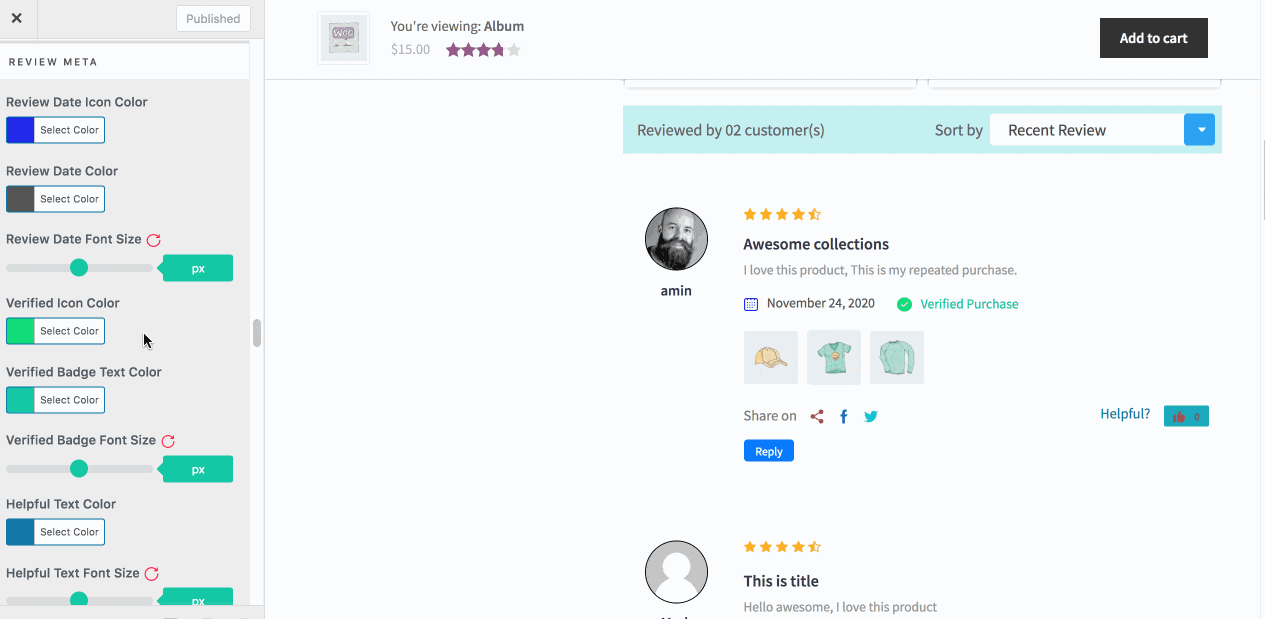Share the review on Twitter
Image resolution: width=1265 pixels, height=619 pixels.
pyautogui.click(x=870, y=415)
